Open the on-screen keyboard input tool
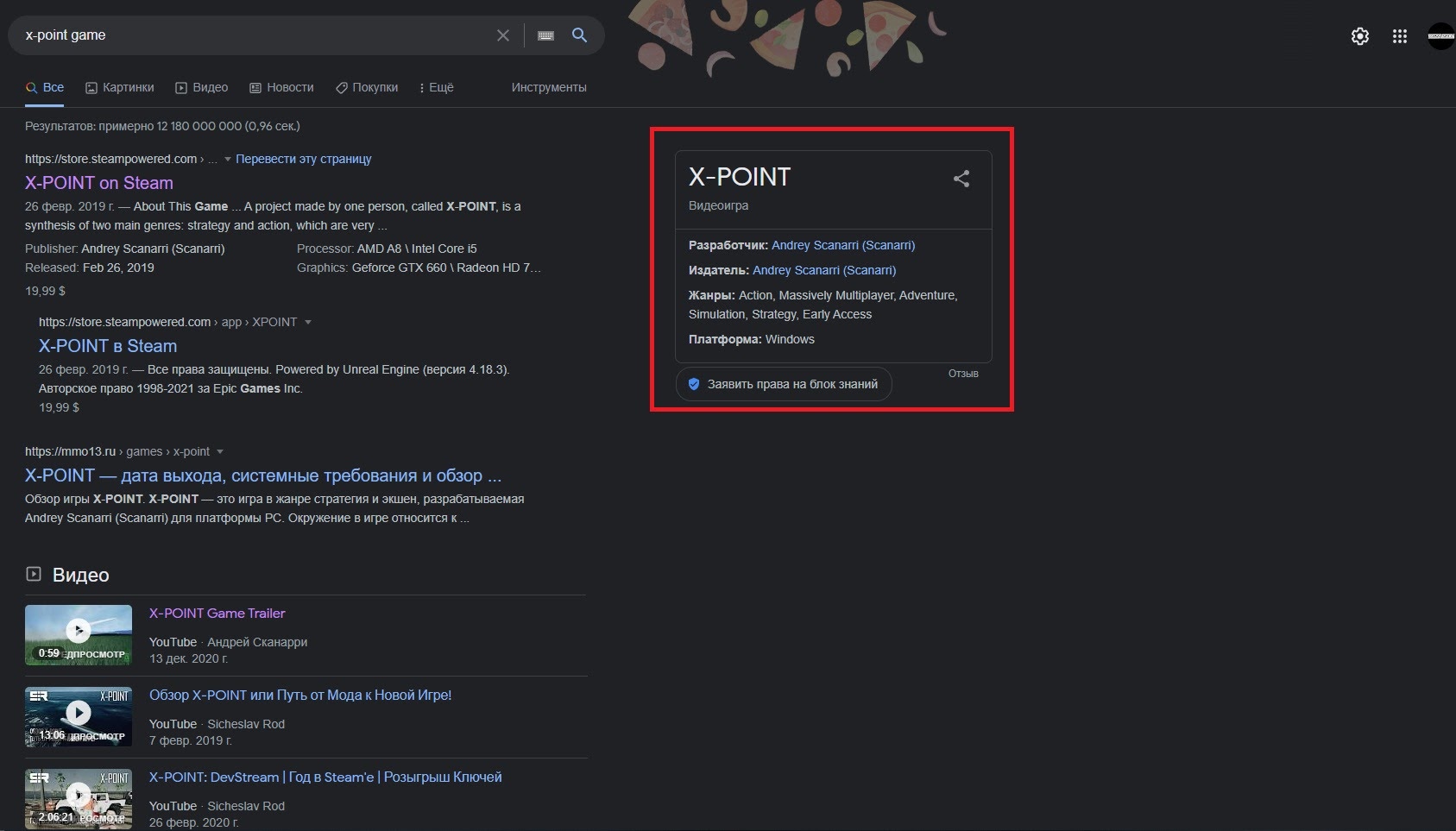 (545, 35)
